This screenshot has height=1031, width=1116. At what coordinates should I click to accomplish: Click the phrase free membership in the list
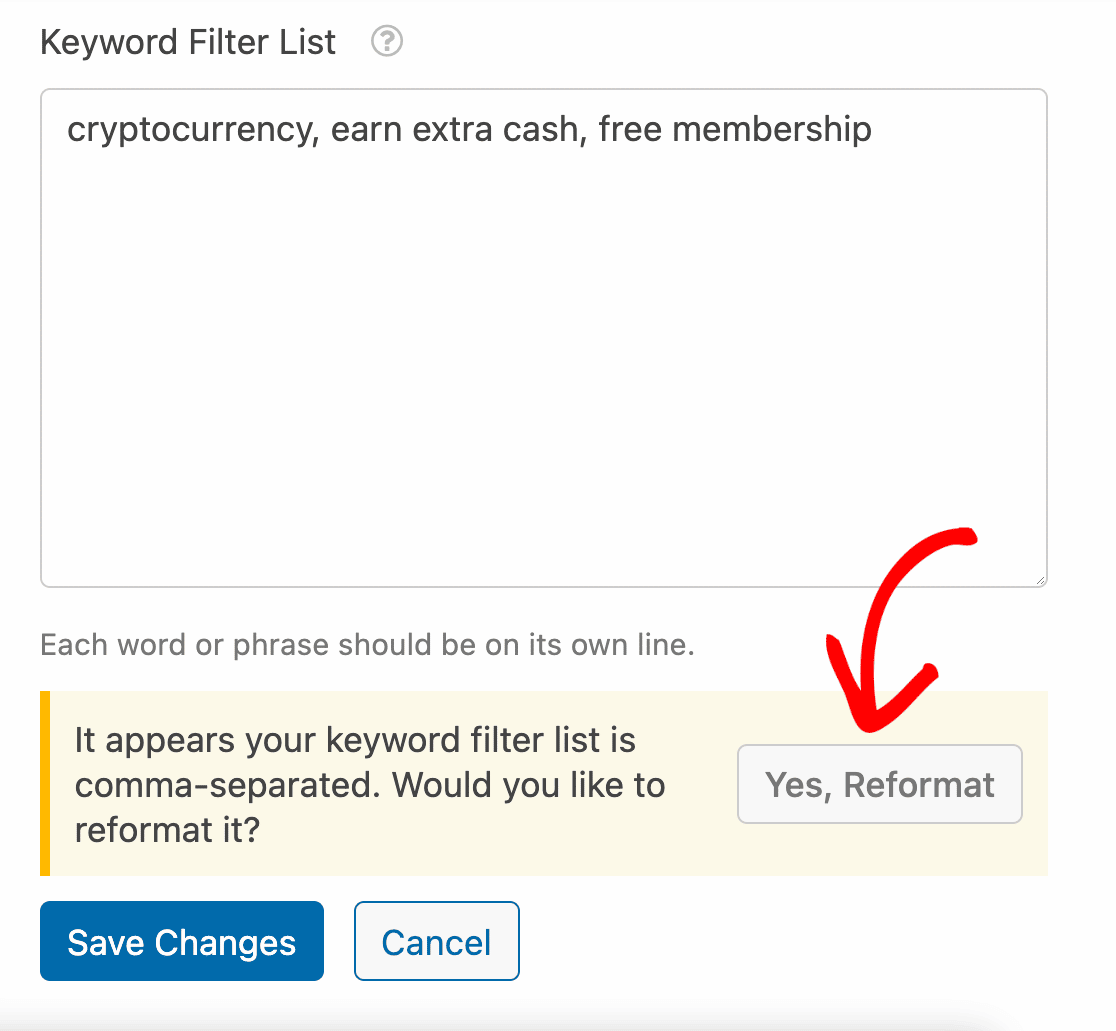(x=735, y=129)
